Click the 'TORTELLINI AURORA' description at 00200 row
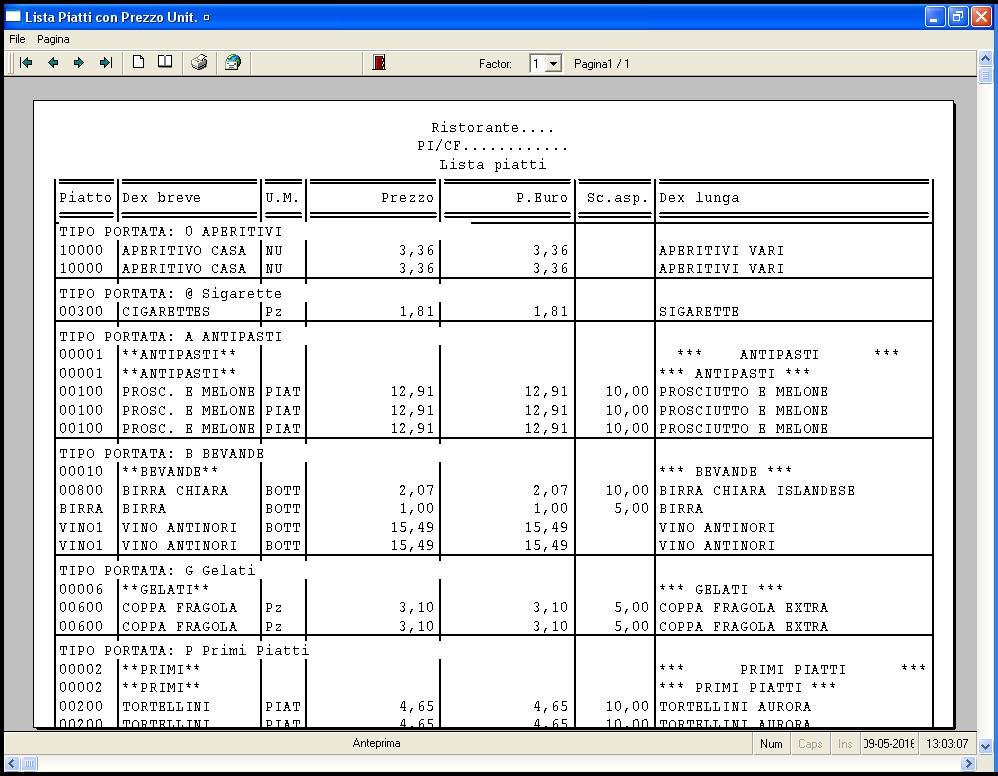This screenshot has height=776, width=998. (735, 706)
